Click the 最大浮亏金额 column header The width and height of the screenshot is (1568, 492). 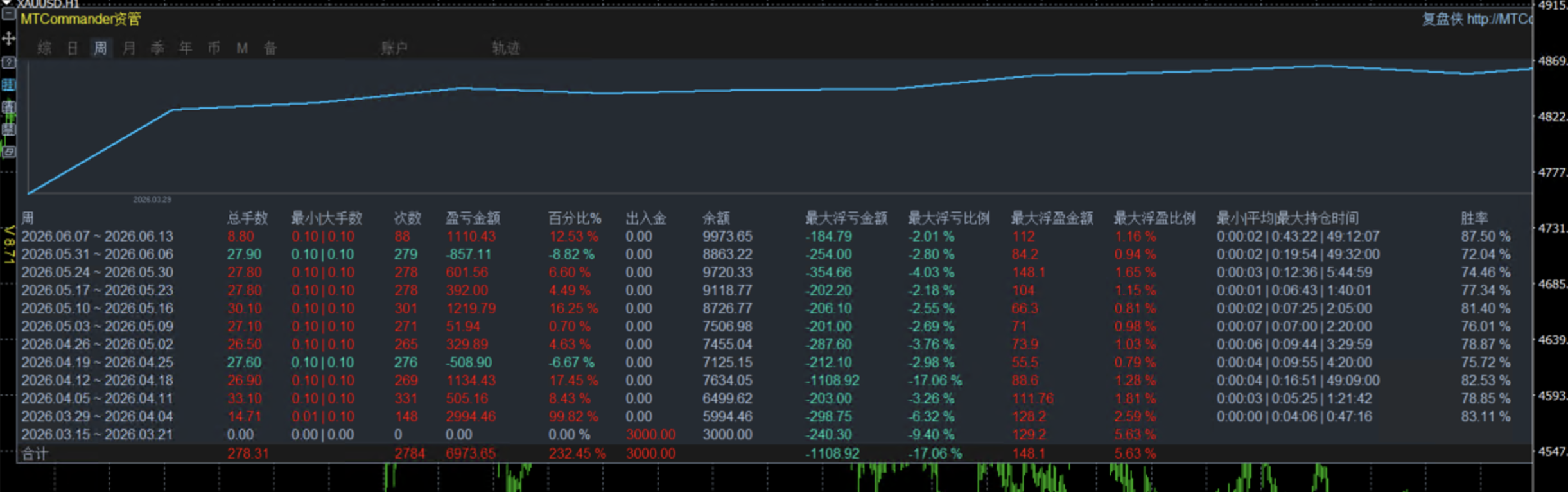[846, 218]
